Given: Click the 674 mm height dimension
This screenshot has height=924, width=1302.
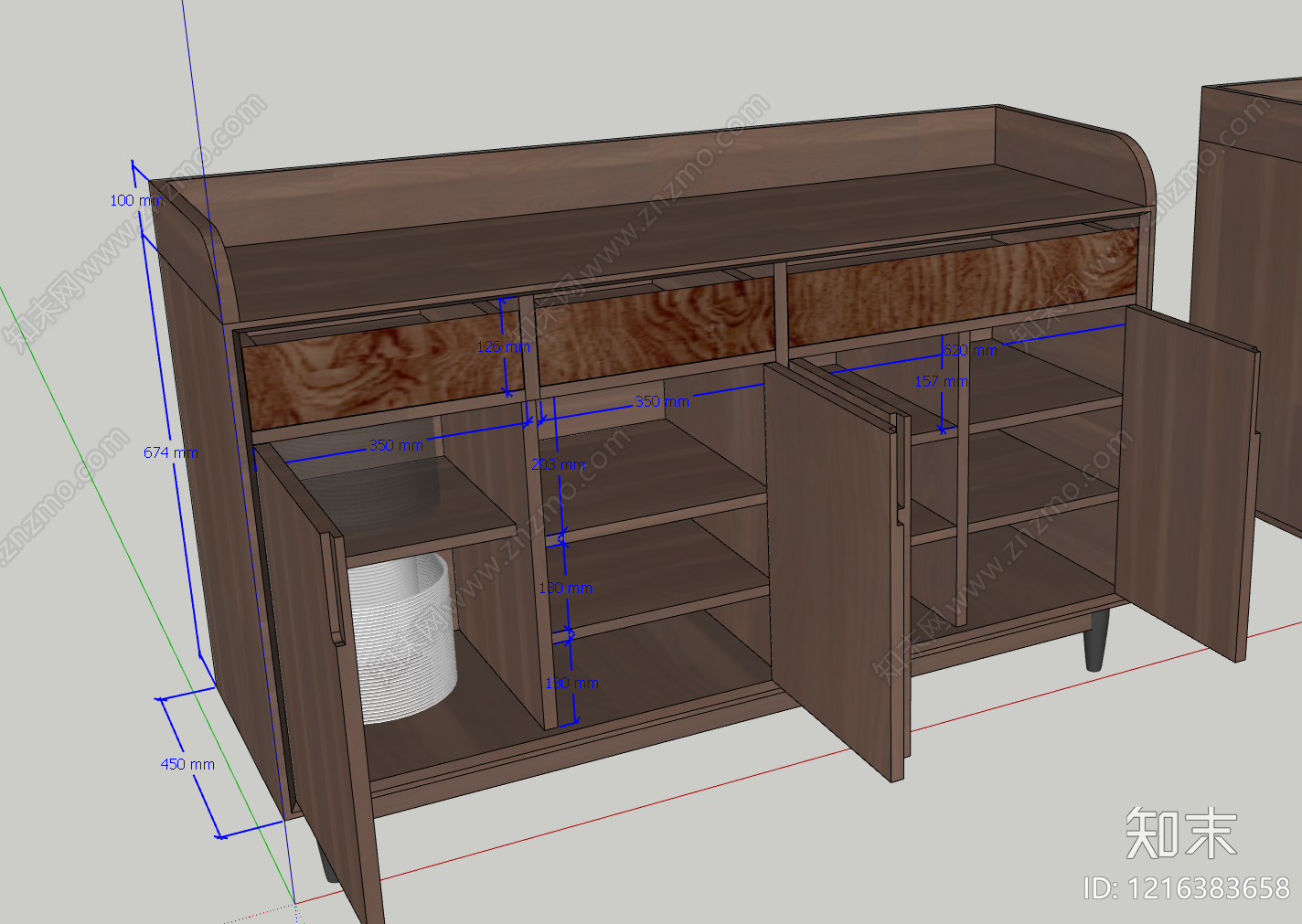Looking at the screenshot, I should pyautogui.click(x=170, y=452).
